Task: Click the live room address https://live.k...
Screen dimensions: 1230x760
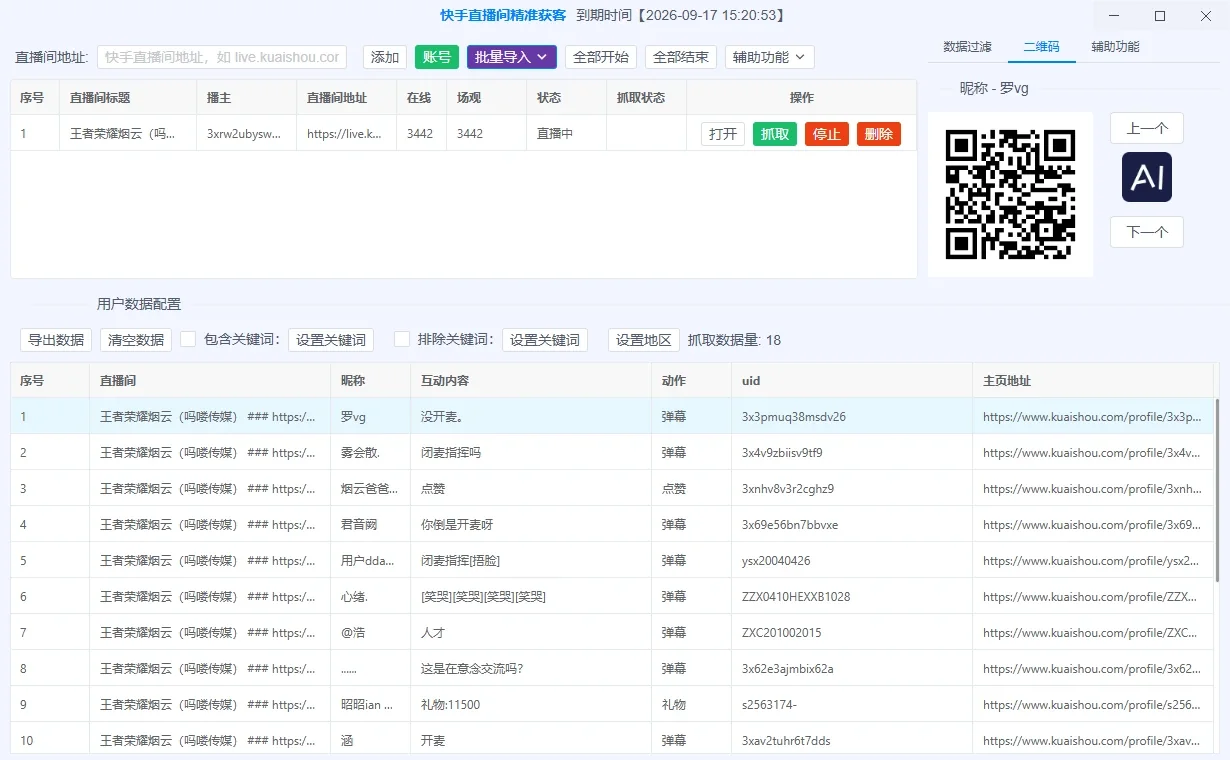Action: pos(346,133)
